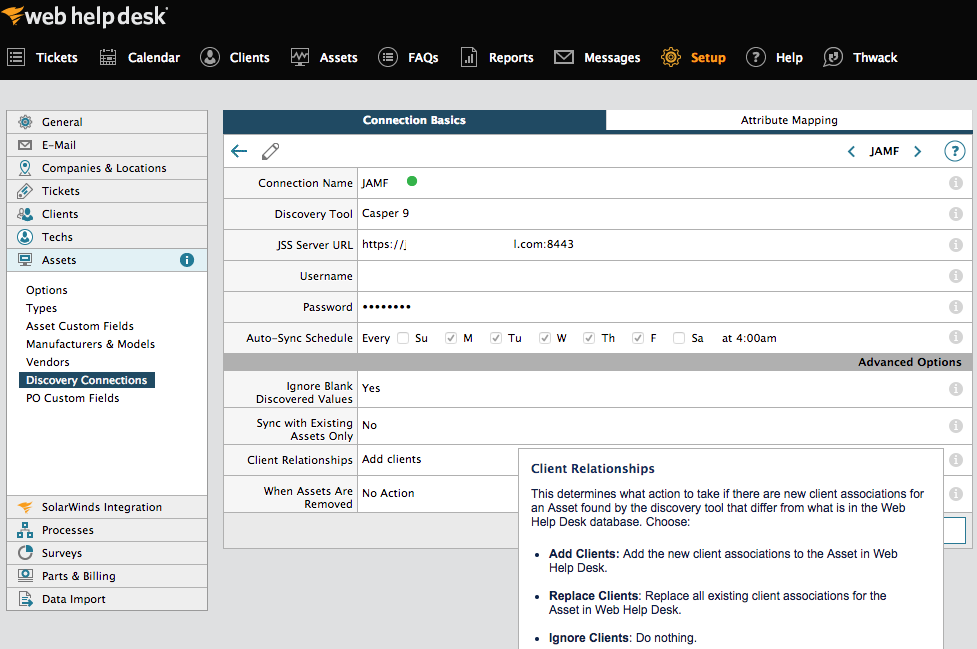977x649 pixels.
Task: Open Techs setup section in sidebar
Action: (107, 237)
